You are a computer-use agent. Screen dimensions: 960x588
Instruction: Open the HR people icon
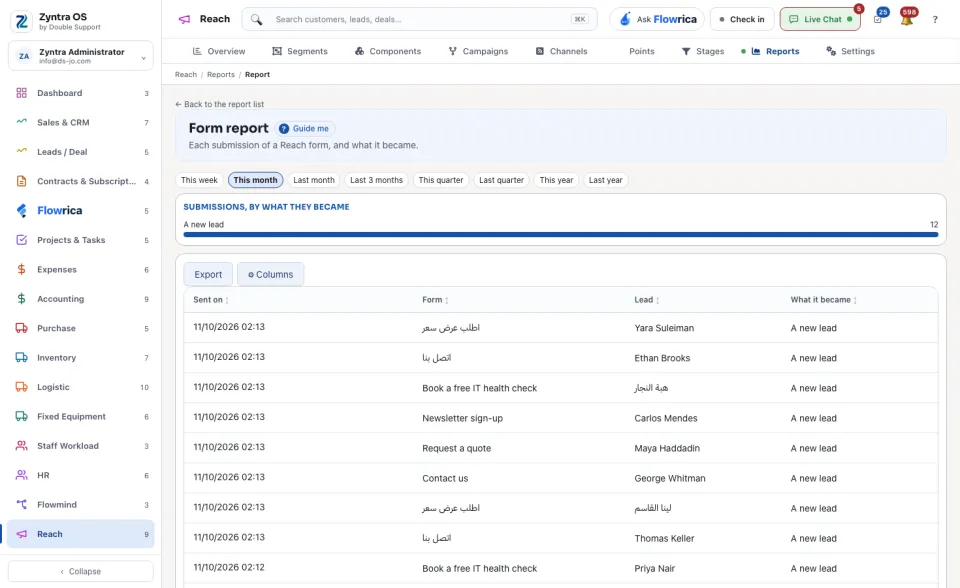coord(21,475)
